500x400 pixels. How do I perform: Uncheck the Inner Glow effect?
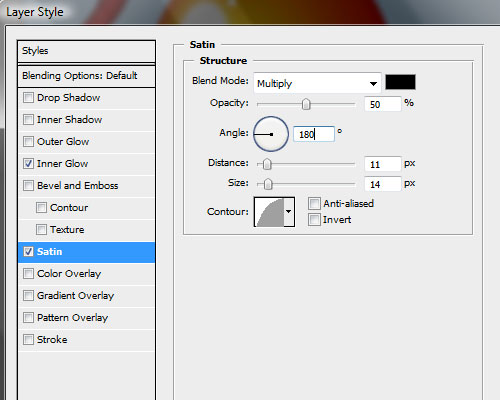click(x=28, y=164)
